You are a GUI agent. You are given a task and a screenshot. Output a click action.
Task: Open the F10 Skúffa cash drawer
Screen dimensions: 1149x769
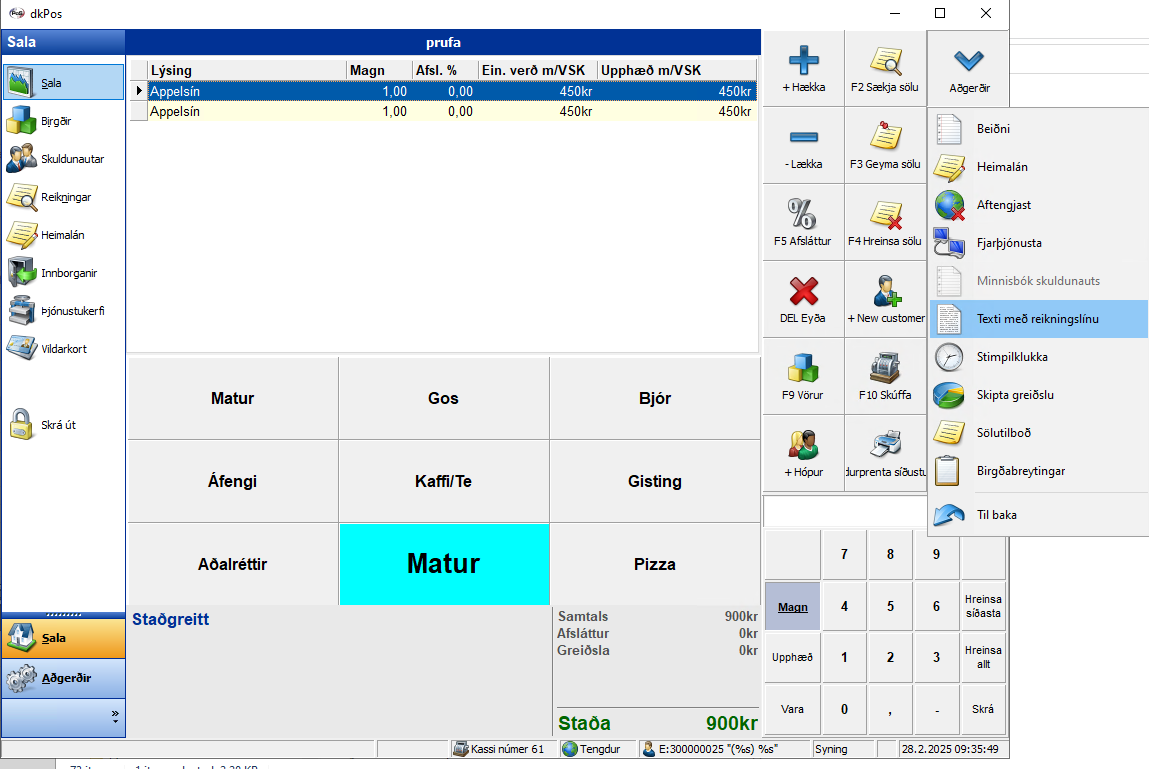[x=885, y=370]
